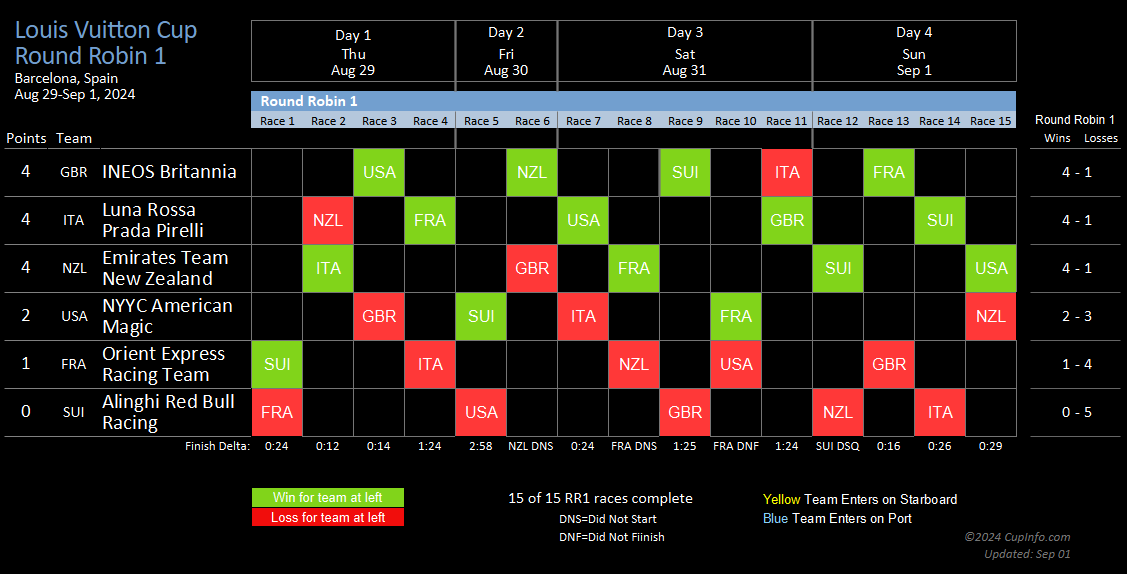Click red NZL cell in Luna Rossa row
Image resolution: width=1127 pixels, height=574 pixels.
pyautogui.click(x=328, y=221)
